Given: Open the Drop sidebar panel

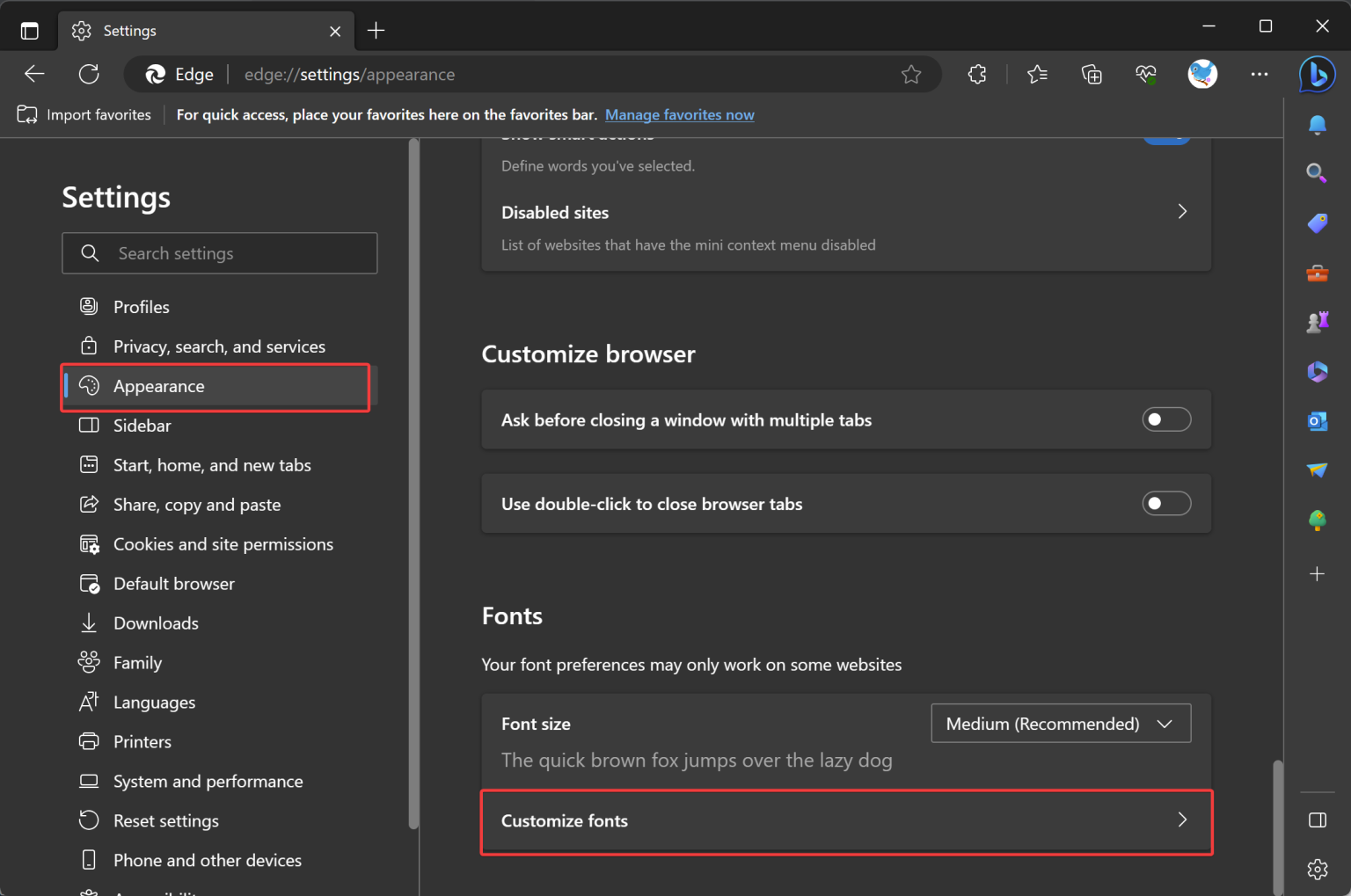Looking at the screenshot, I should pyautogui.click(x=1317, y=470).
